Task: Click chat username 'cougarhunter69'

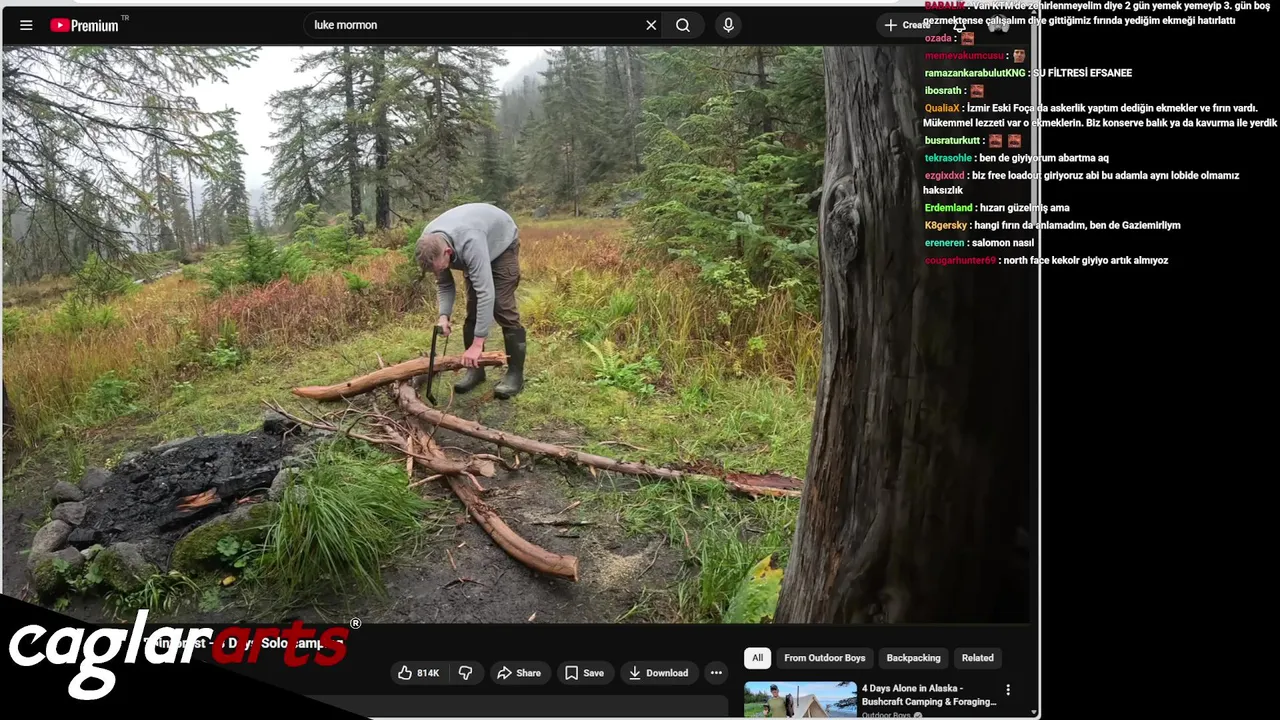Action: point(961,261)
